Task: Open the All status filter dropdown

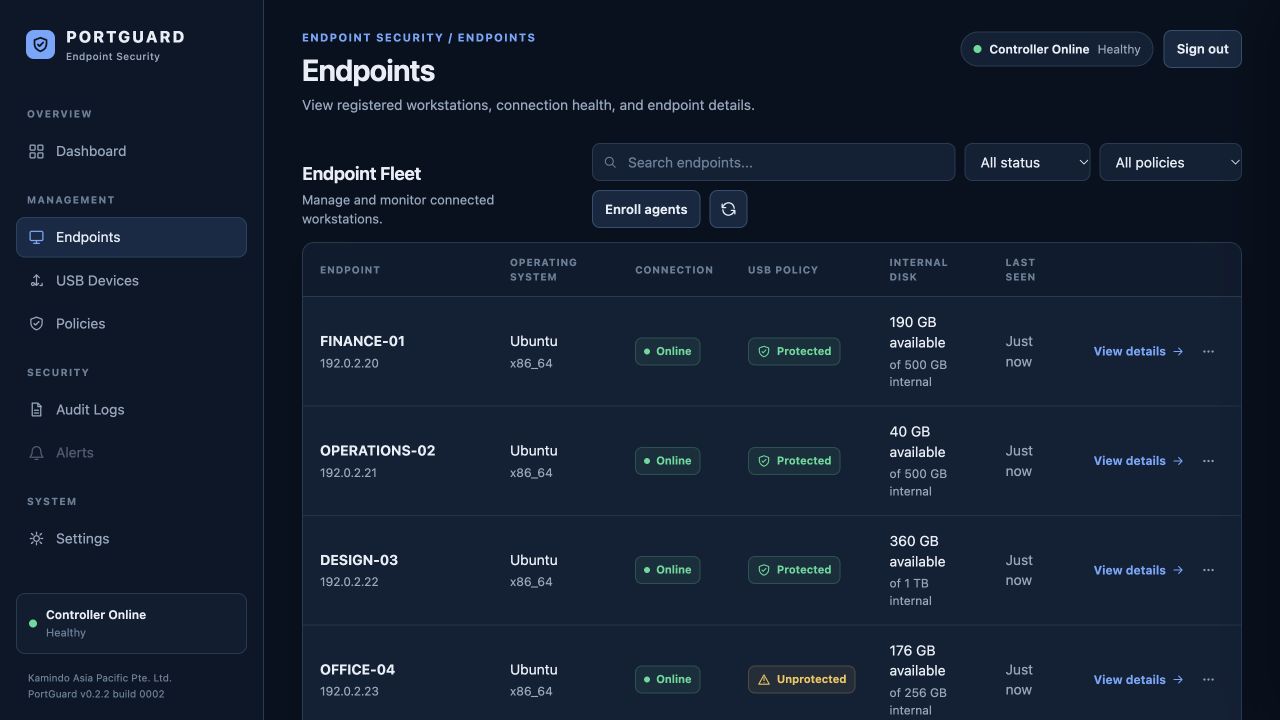Action: (1027, 162)
